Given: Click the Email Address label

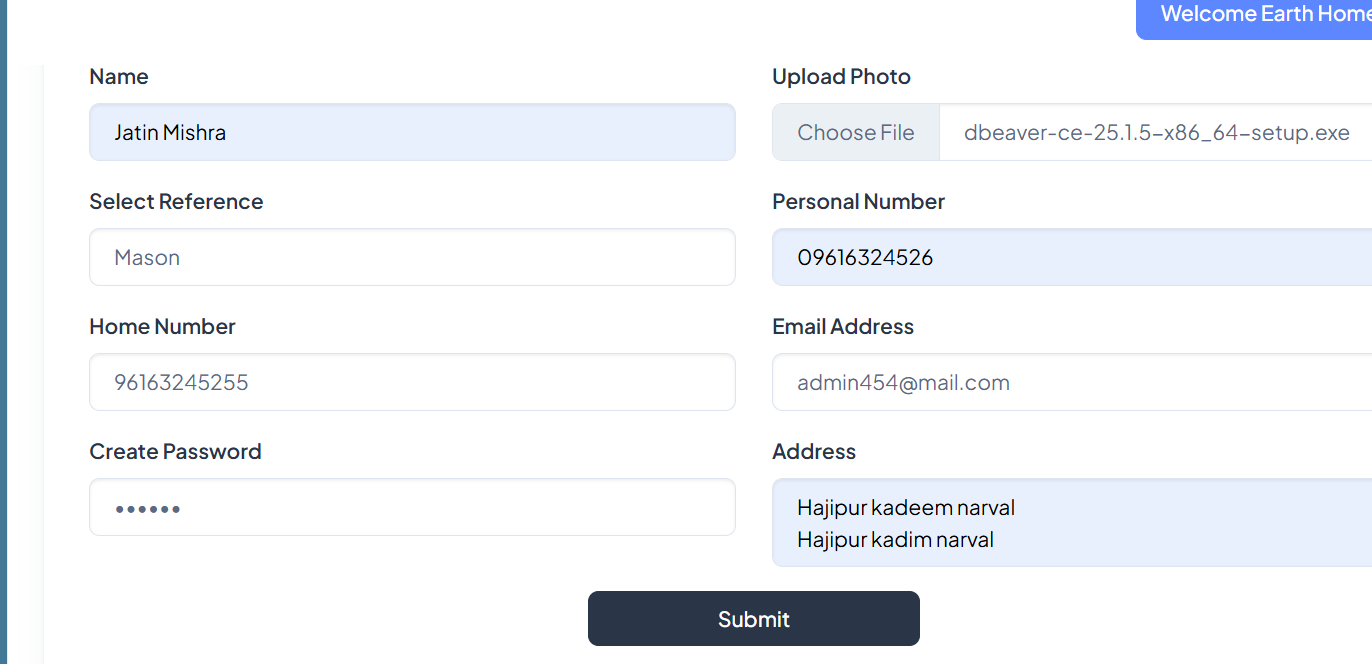Looking at the screenshot, I should pyautogui.click(x=843, y=327).
